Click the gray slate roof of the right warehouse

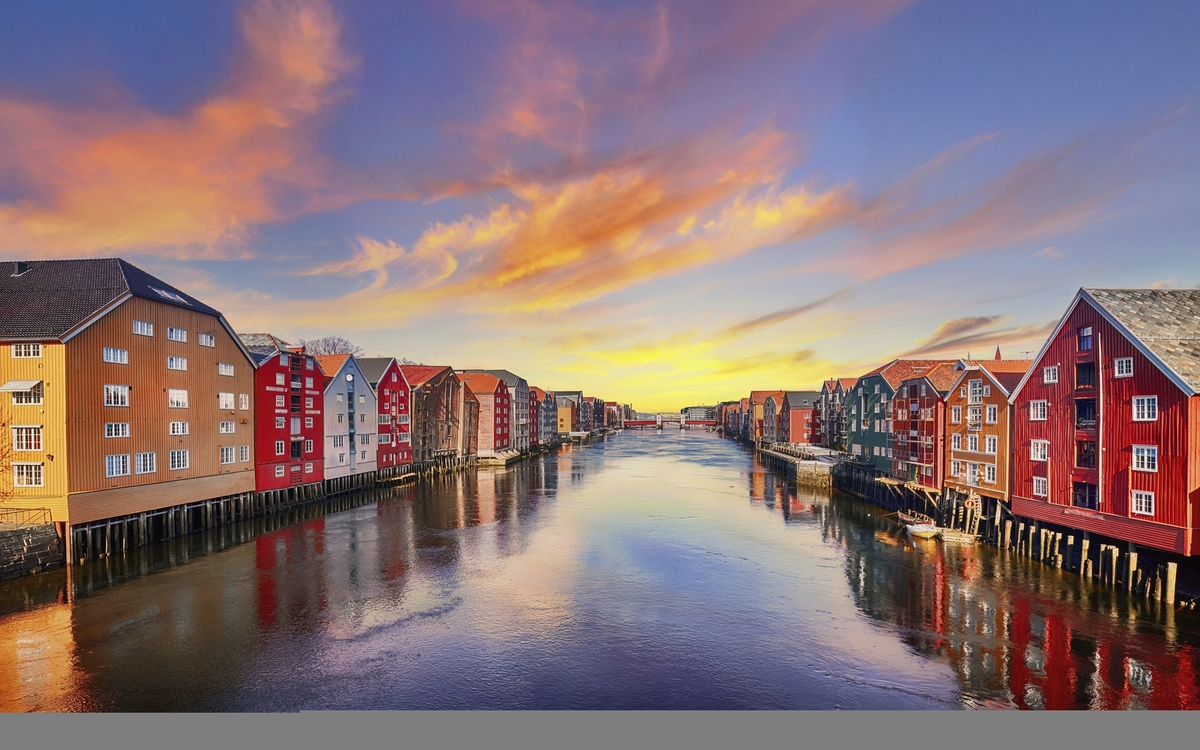tap(1160, 320)
